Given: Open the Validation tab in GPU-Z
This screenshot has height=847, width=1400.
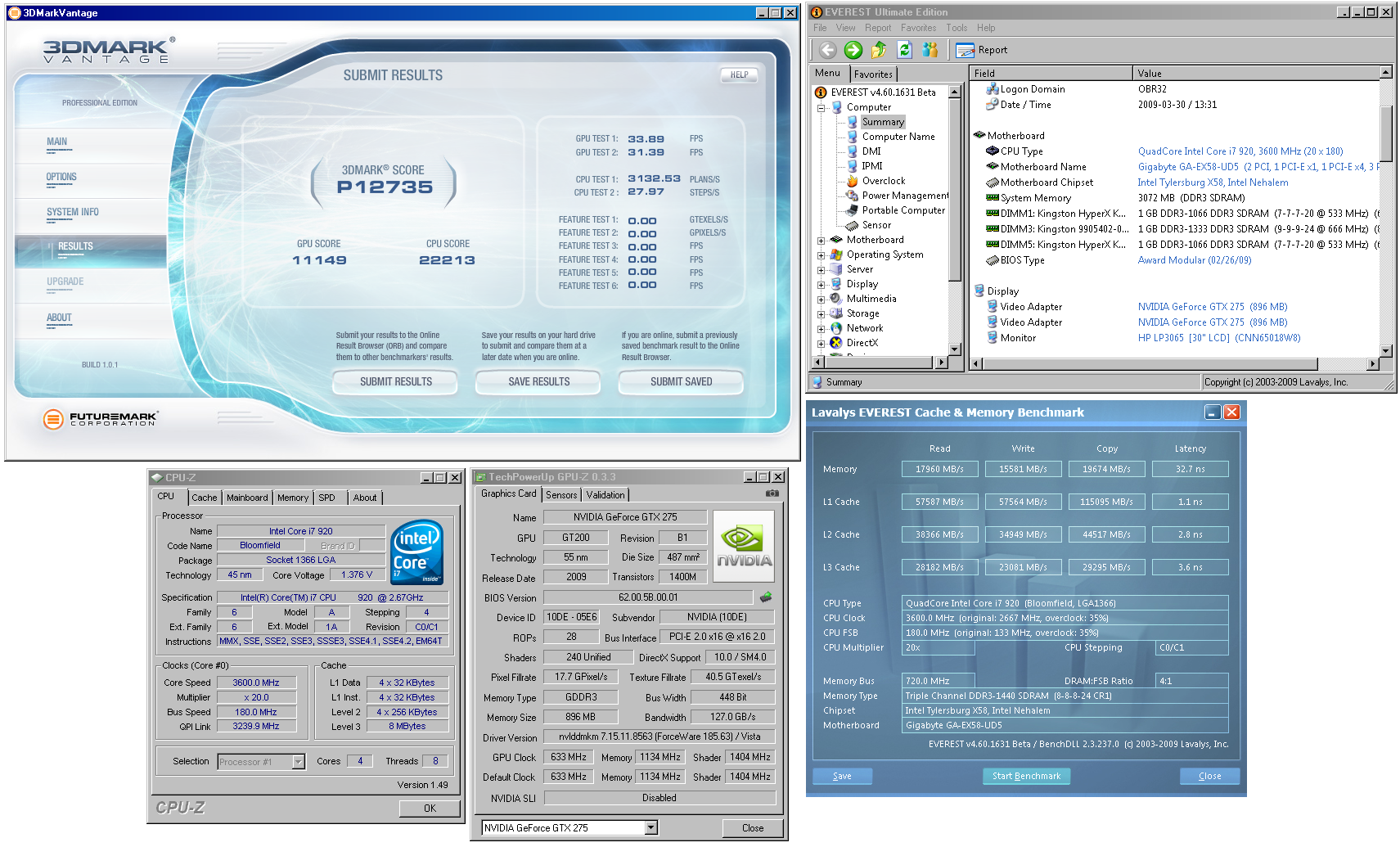Looking at the screenshot, I should (605, 495).
